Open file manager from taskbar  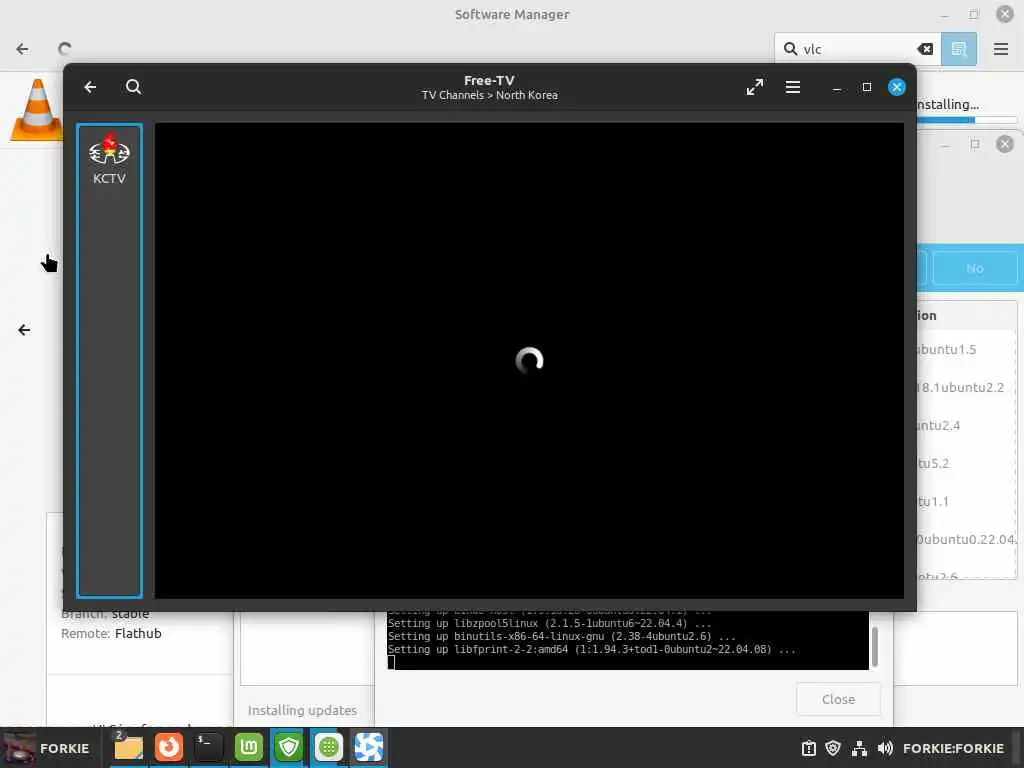[128, 748]
